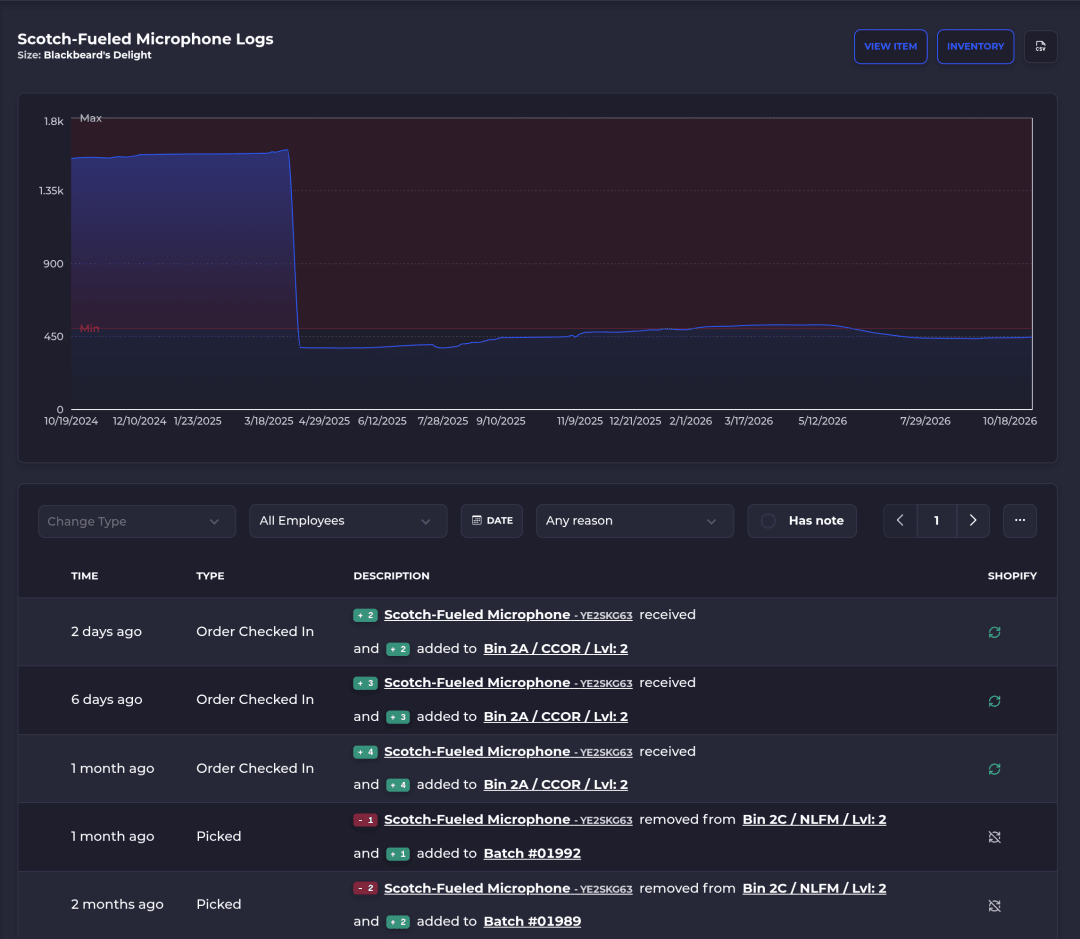Screen dimensions: 1080x939
Task: Click the INVENTORY button
Action: 975,46
